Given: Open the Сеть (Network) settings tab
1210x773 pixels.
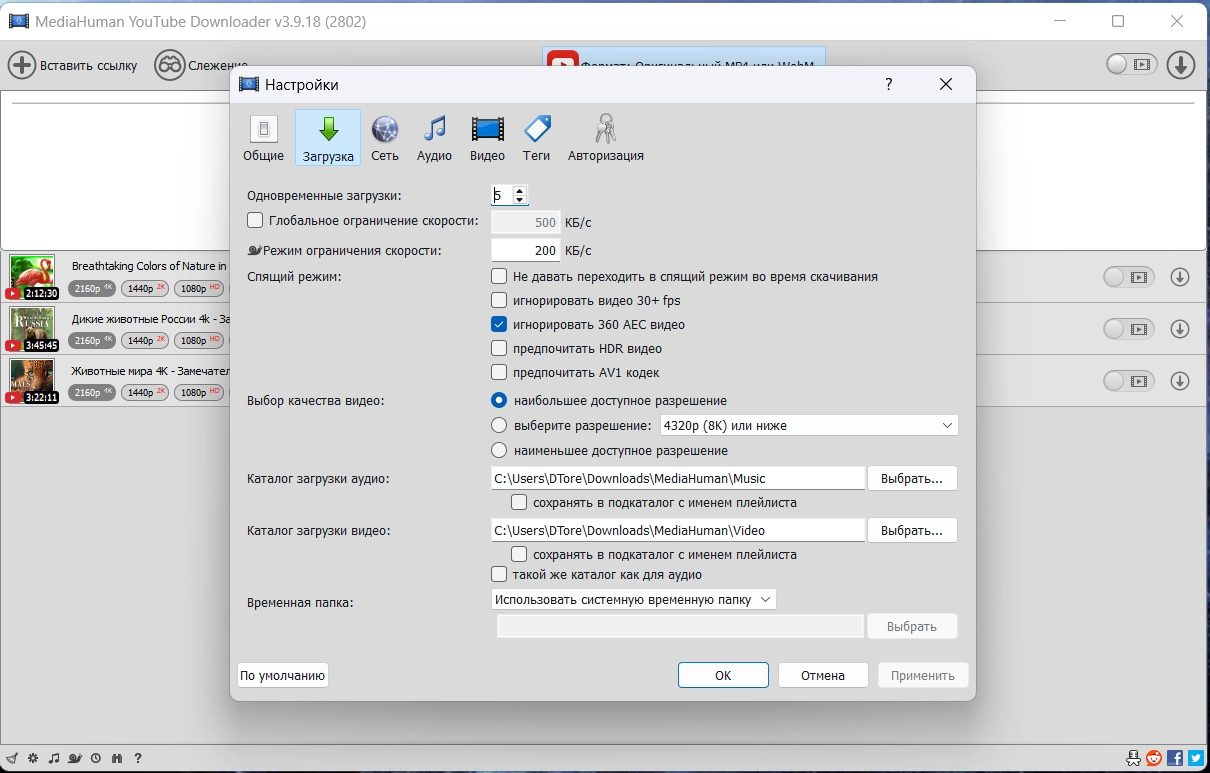Looking at the screenshot, I should click(385, 138).
